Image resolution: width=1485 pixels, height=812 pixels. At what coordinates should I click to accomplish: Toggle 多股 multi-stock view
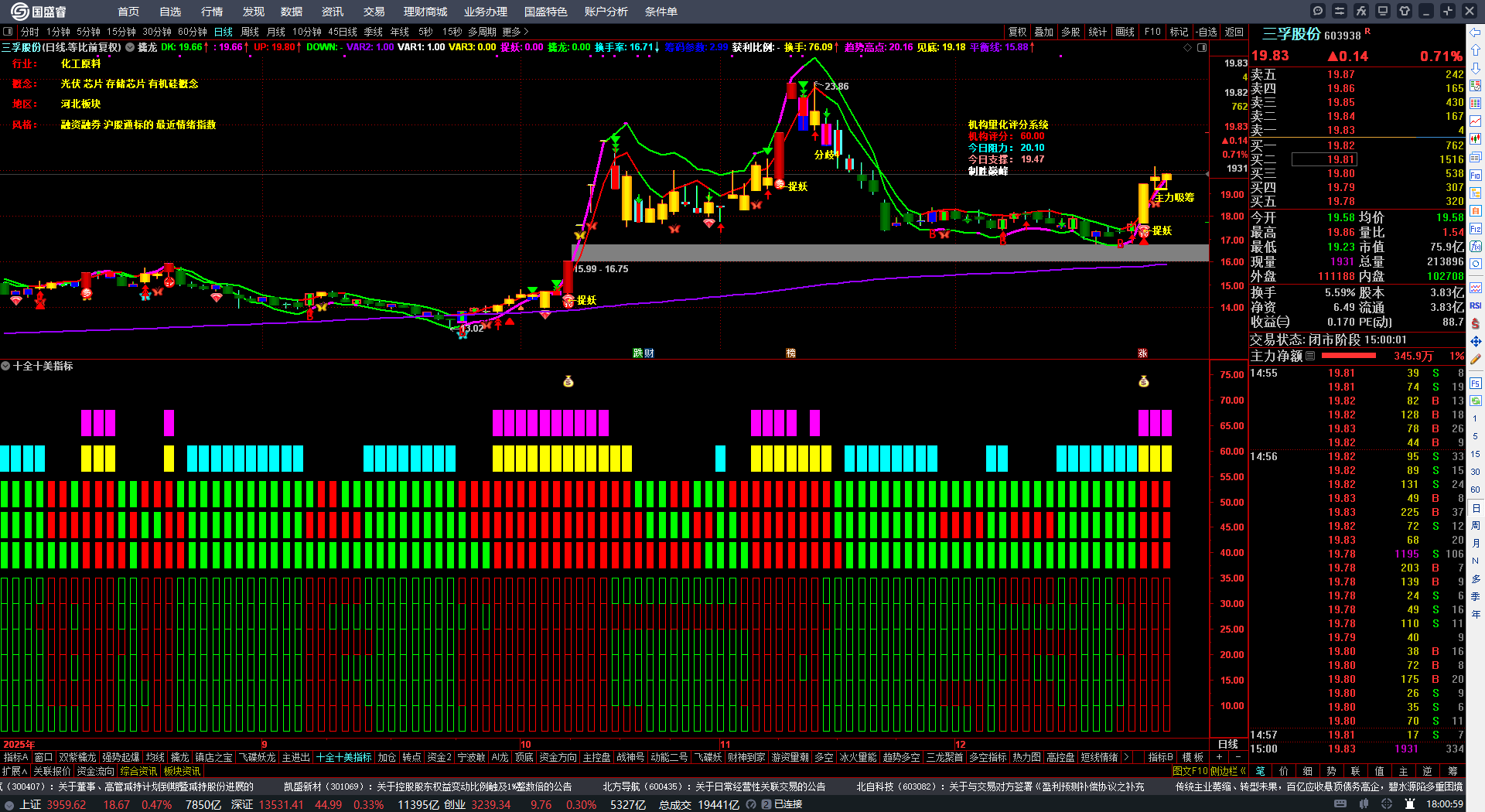(1070, 32)
